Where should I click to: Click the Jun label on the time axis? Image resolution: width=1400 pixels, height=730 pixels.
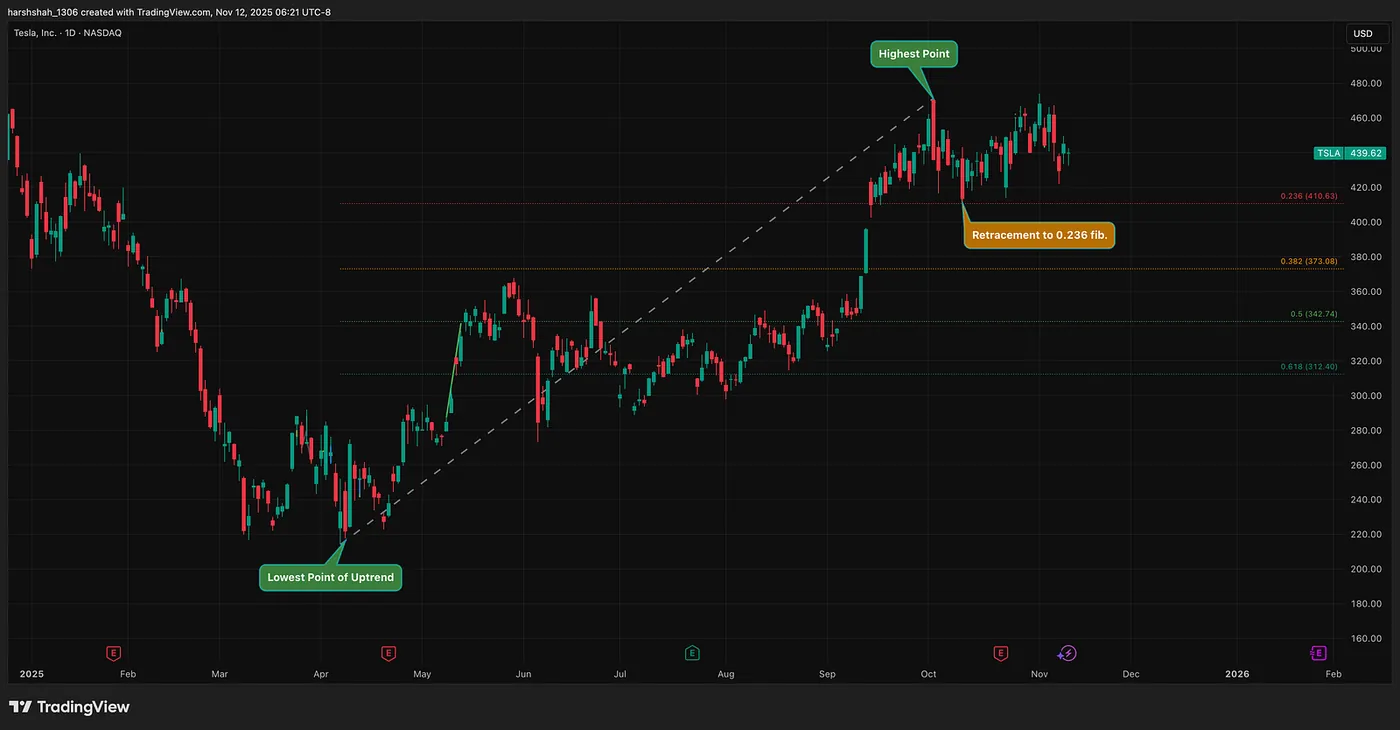pyautogui.click(x=523, y=674)
